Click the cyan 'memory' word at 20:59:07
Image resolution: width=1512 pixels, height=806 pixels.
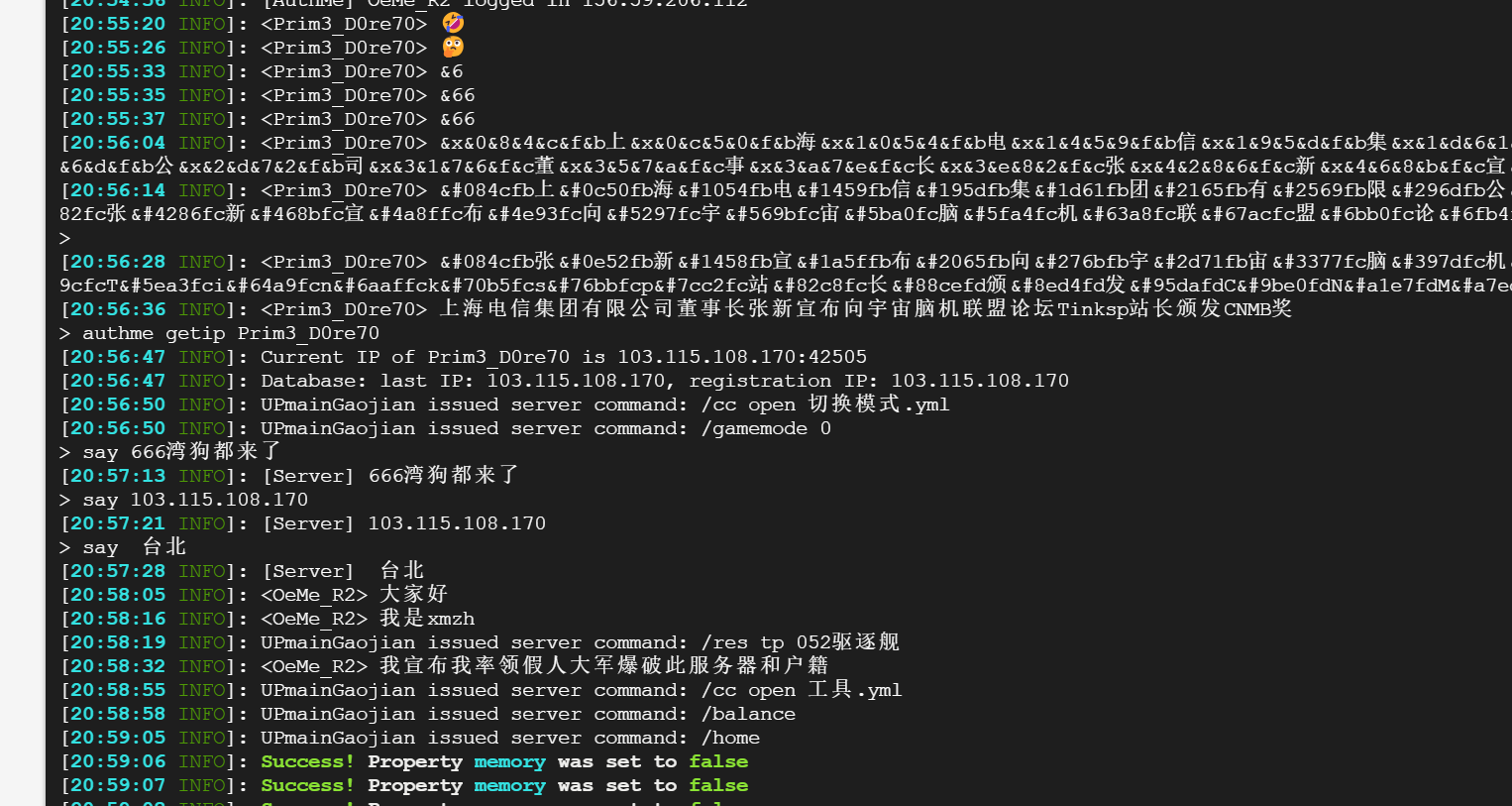[x=509, y=785]
